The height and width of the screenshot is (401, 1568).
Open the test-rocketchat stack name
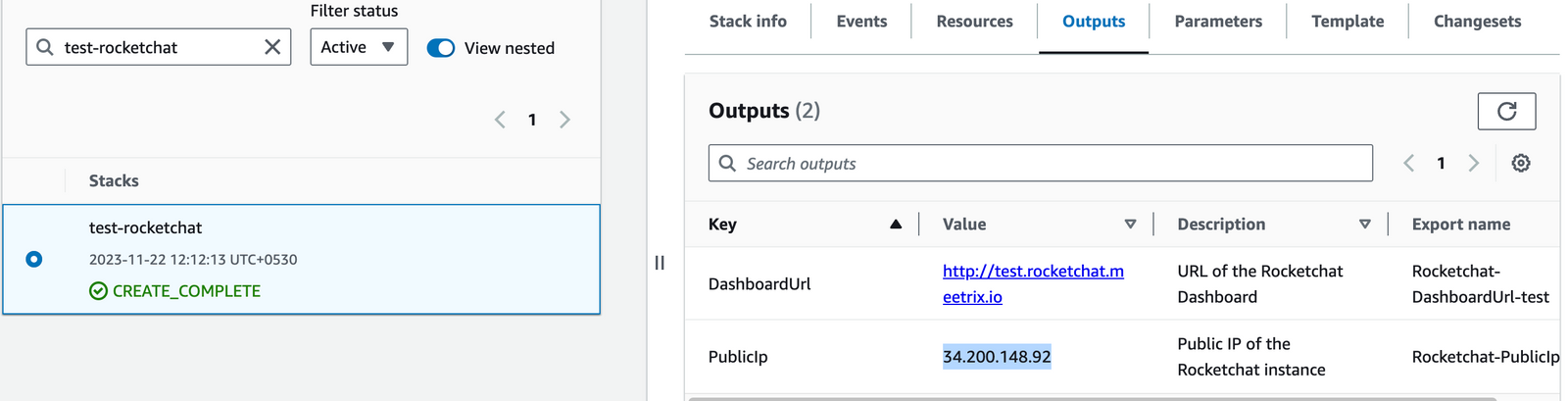click(x=145, y=227)
